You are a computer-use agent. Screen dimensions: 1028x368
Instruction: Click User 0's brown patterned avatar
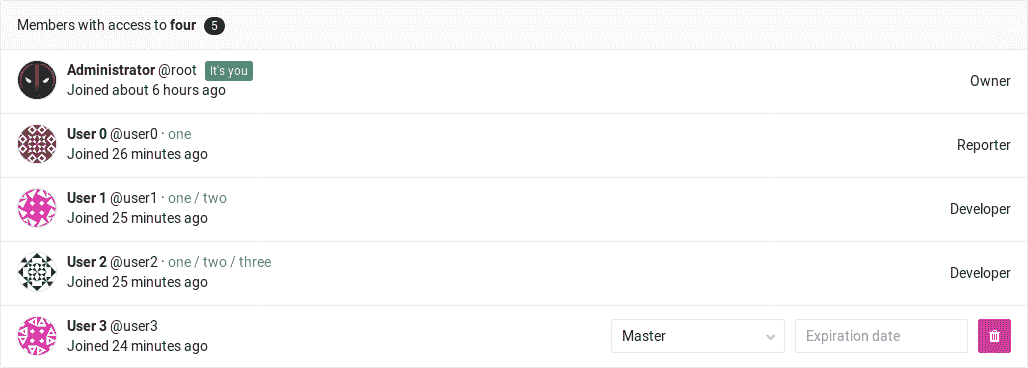pyautogui.click(x=37, y=144)
